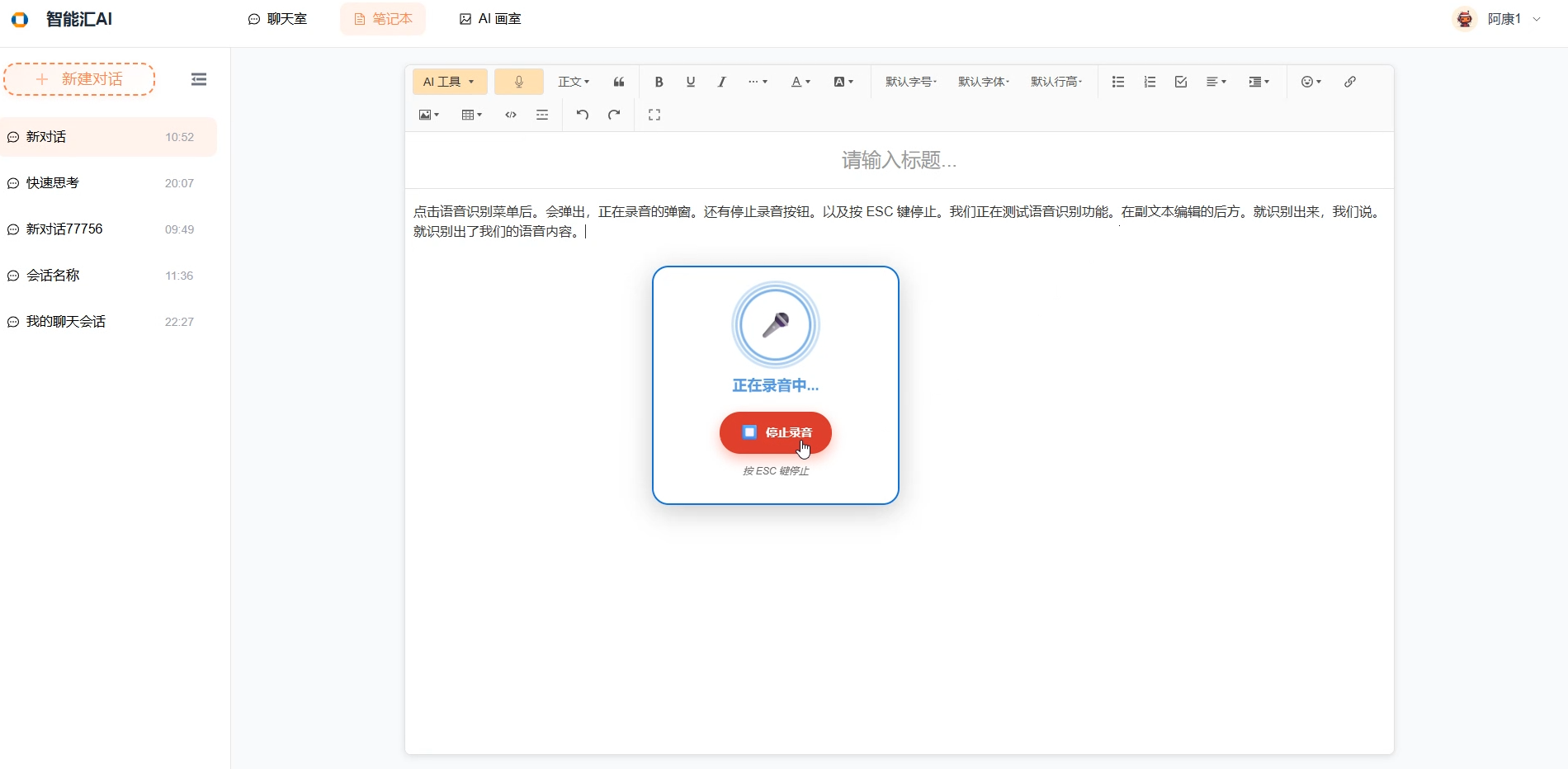Insert a horizontal divider line
Viewport: 1568px width, 769px height.
tap(542, 115)
